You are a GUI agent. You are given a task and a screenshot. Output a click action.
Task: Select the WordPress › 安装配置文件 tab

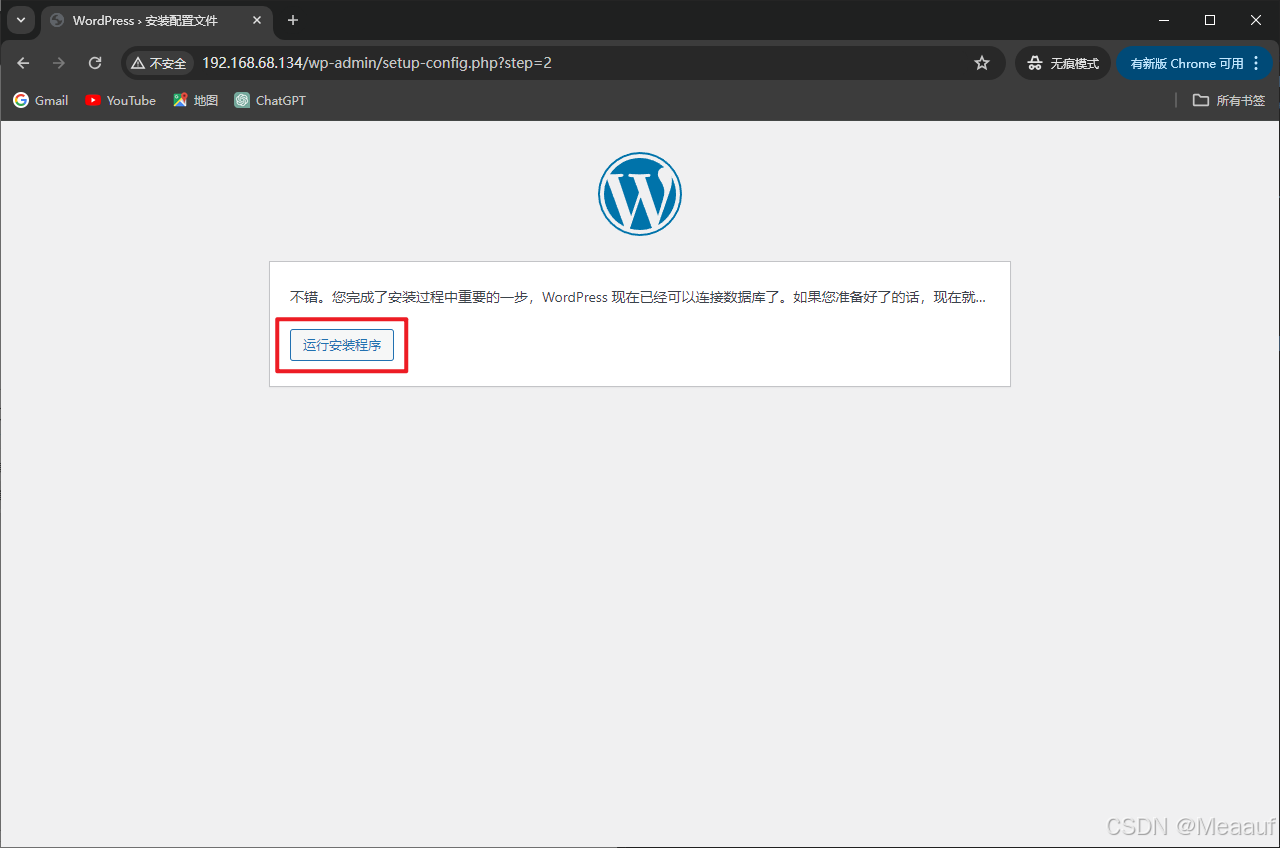pyautogui.click(x=158, y=20)
